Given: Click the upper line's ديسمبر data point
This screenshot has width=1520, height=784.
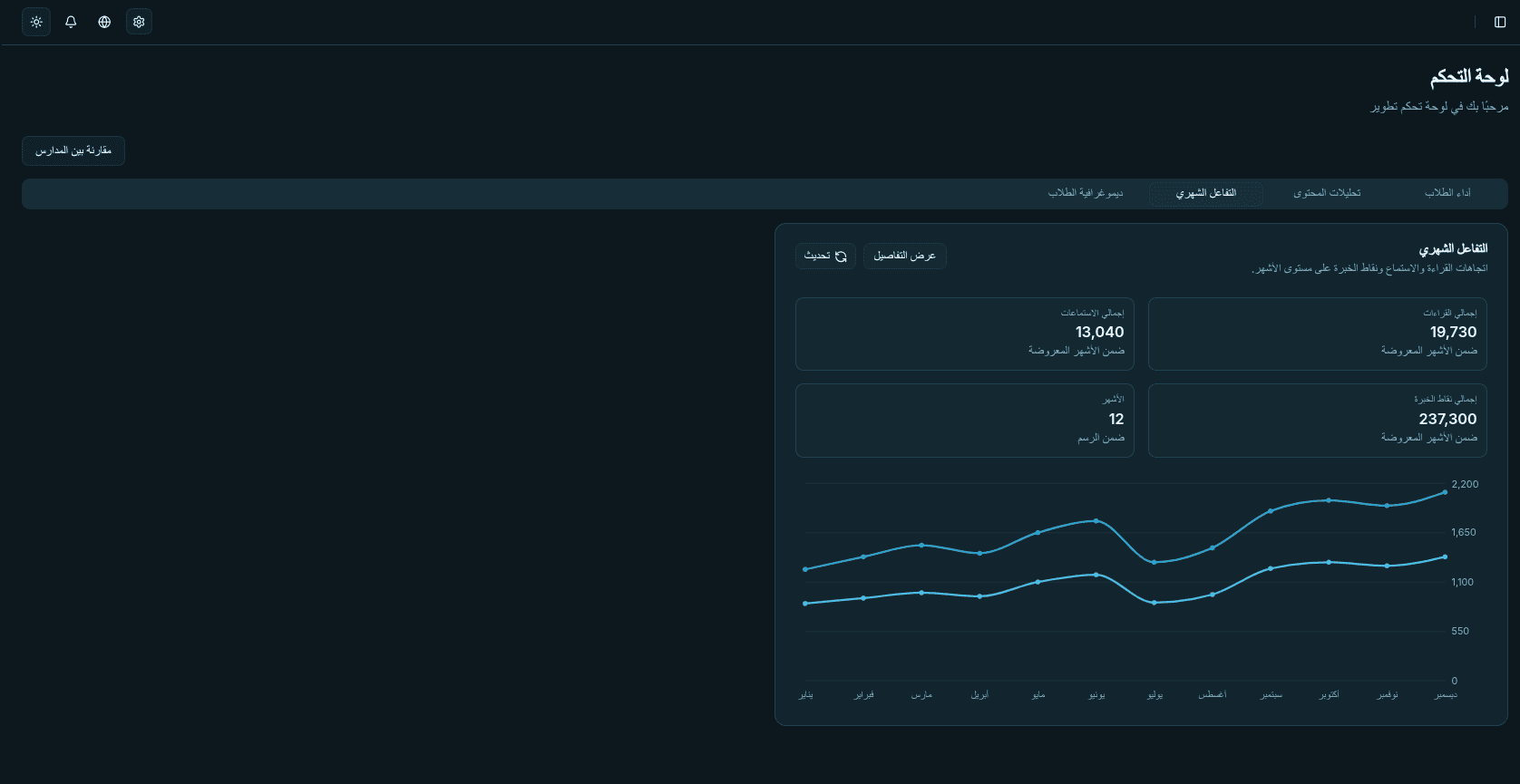Looking at the screenshot, I should click(x=1445, y=492).
